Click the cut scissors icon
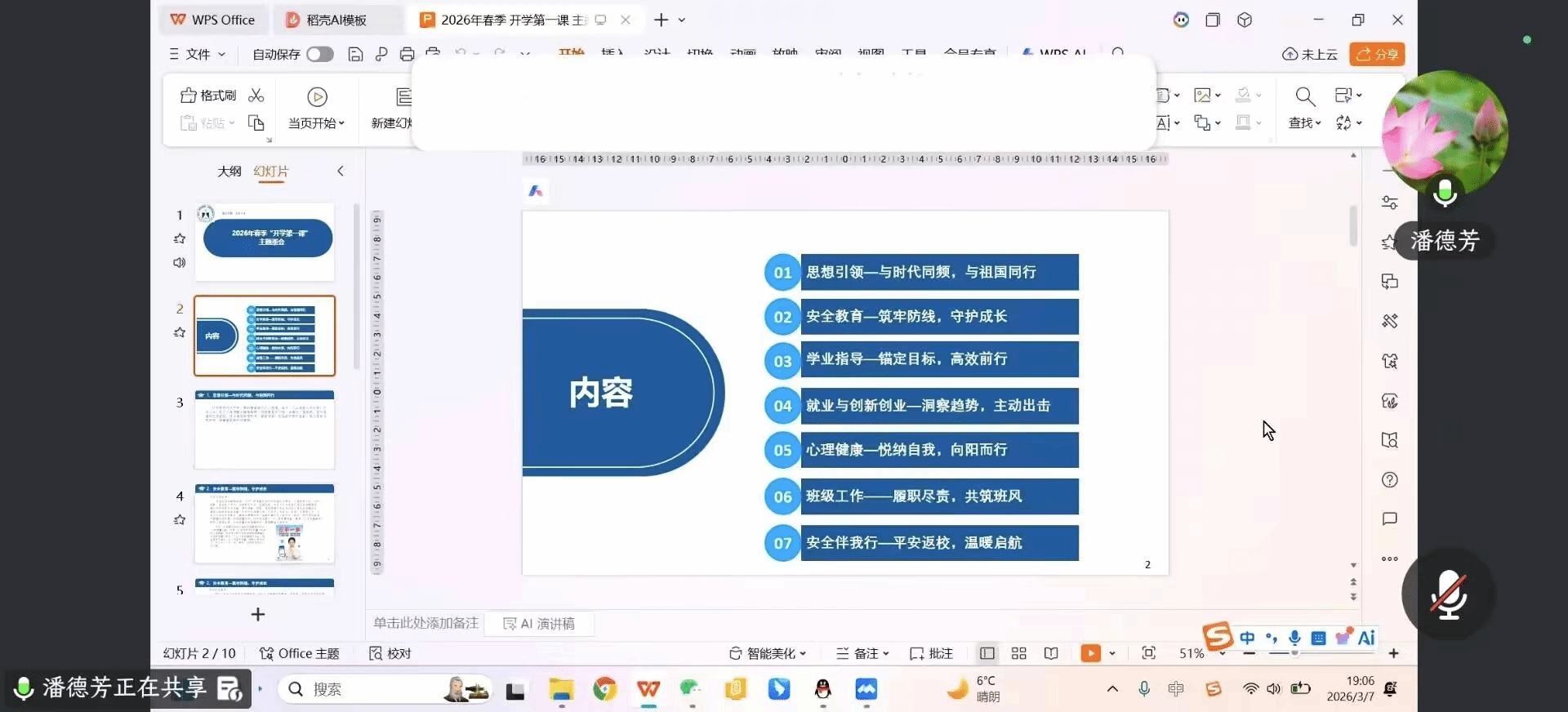The width and height of the screenshot is (1568, 712). coord(256,96)
